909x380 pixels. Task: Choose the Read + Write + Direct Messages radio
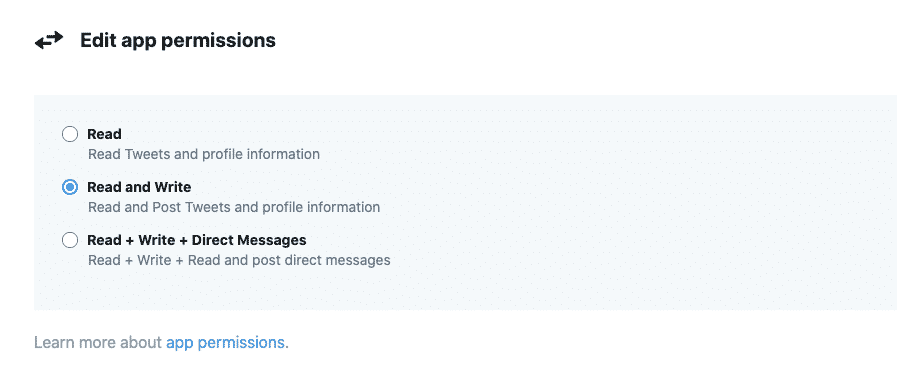coord(70,240)
